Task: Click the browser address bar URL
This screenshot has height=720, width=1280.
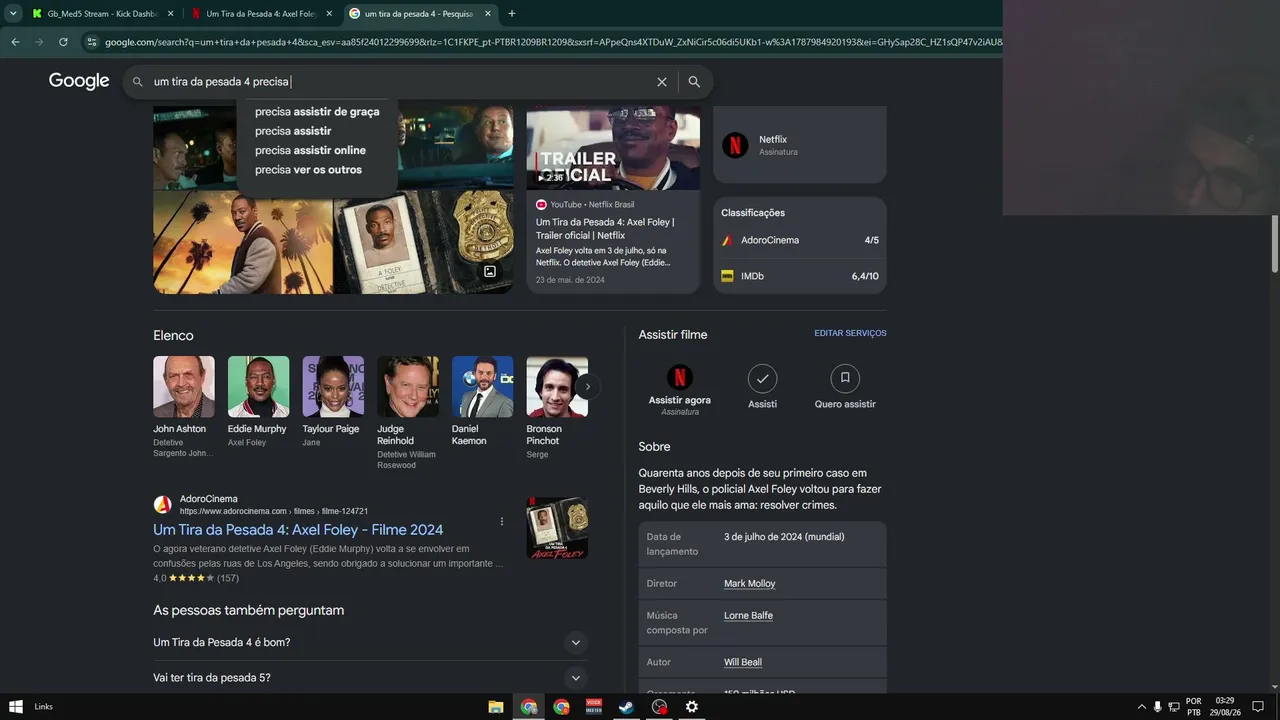Action: [x=552, y=42]
